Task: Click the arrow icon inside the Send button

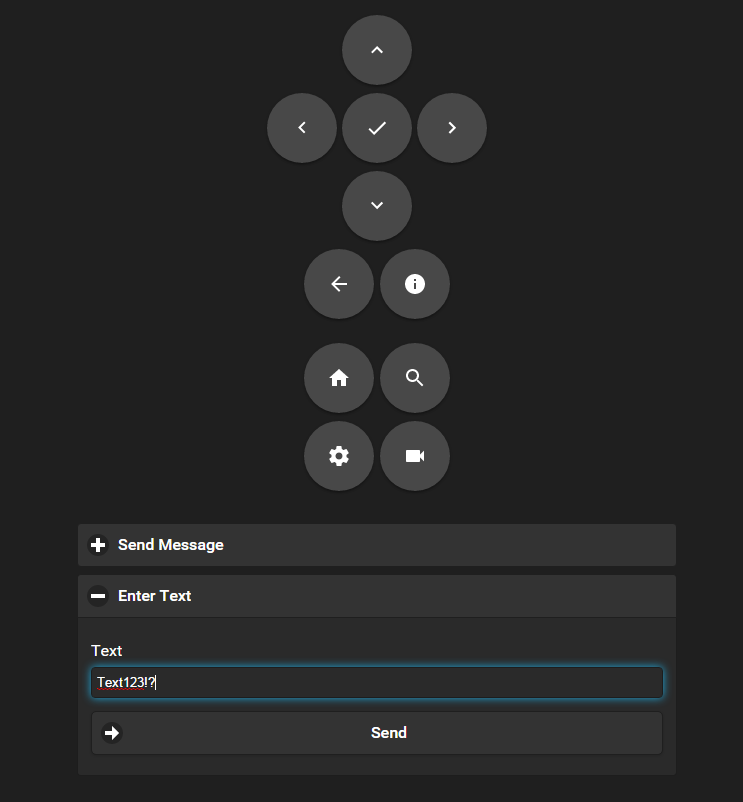Action: tap(111, 733)
